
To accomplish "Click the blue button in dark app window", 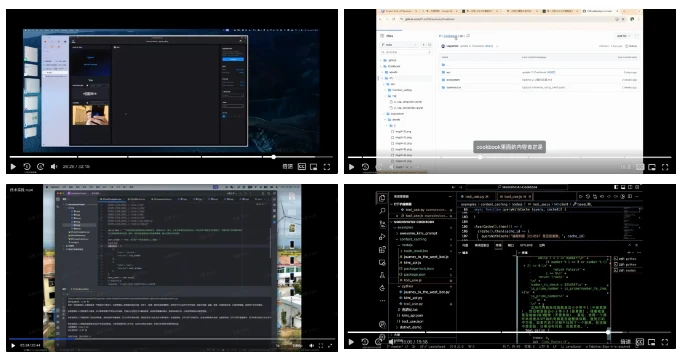I will (x=233, y=59).
